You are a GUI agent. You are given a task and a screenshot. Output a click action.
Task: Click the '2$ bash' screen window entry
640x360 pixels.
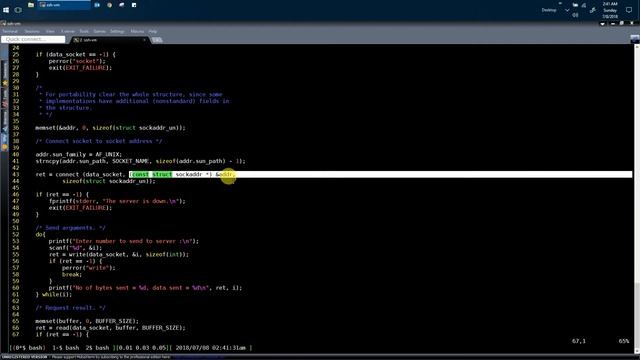pos(97,348)
